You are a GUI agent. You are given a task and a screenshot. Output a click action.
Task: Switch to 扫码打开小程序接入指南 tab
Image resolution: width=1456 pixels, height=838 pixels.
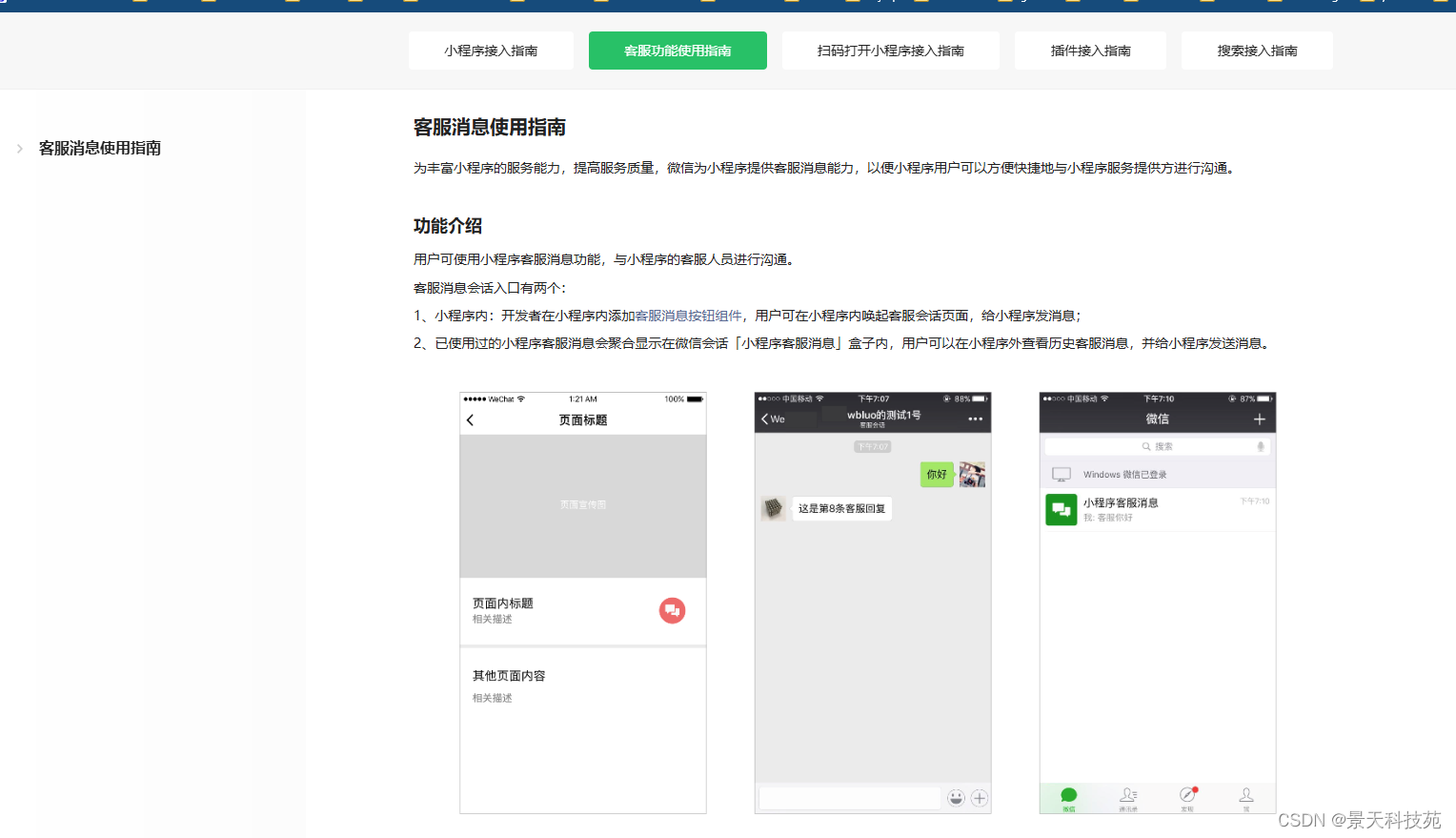click(891, 51)
